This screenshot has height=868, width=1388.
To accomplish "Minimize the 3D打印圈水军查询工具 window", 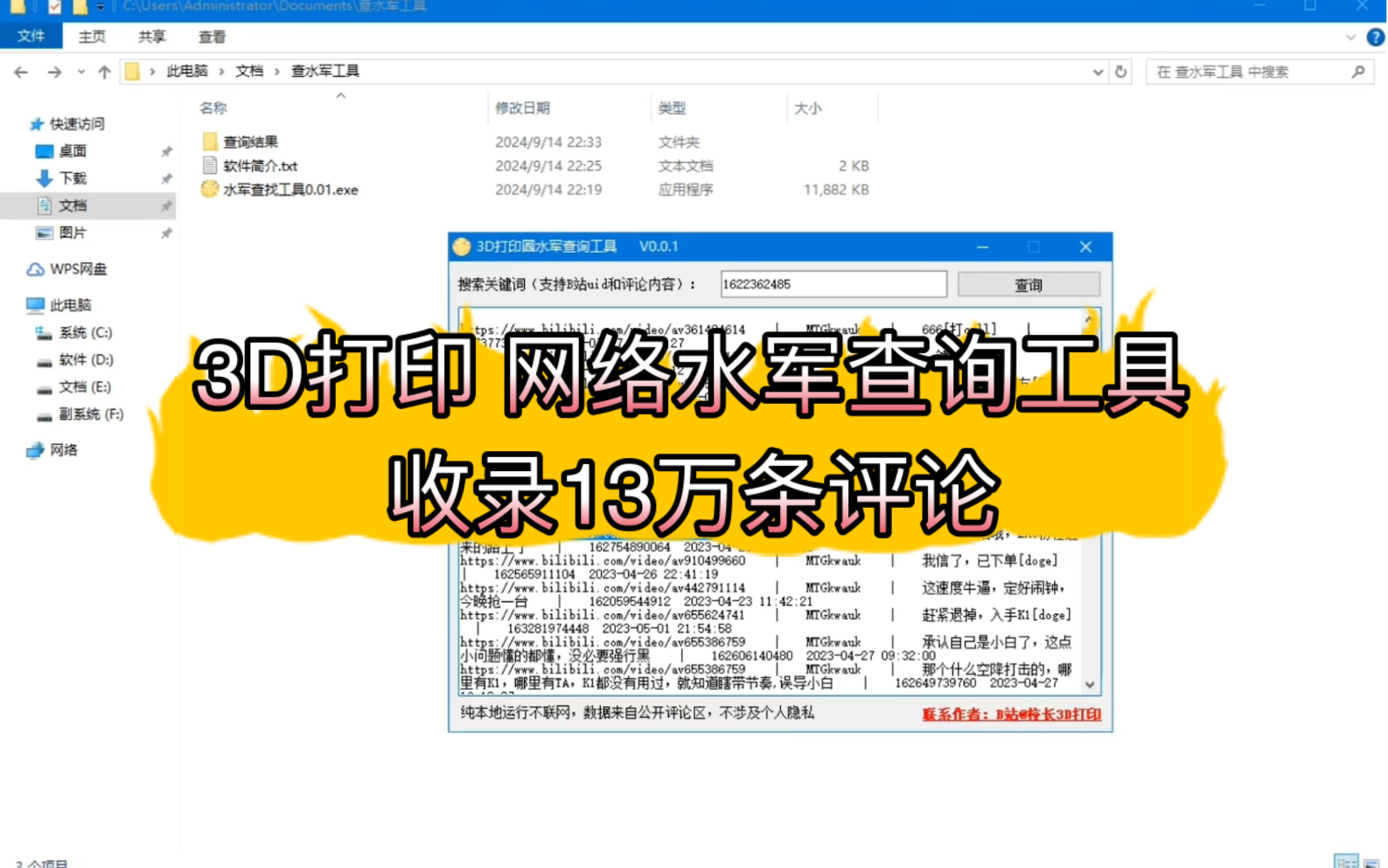I will click(982, 247).
